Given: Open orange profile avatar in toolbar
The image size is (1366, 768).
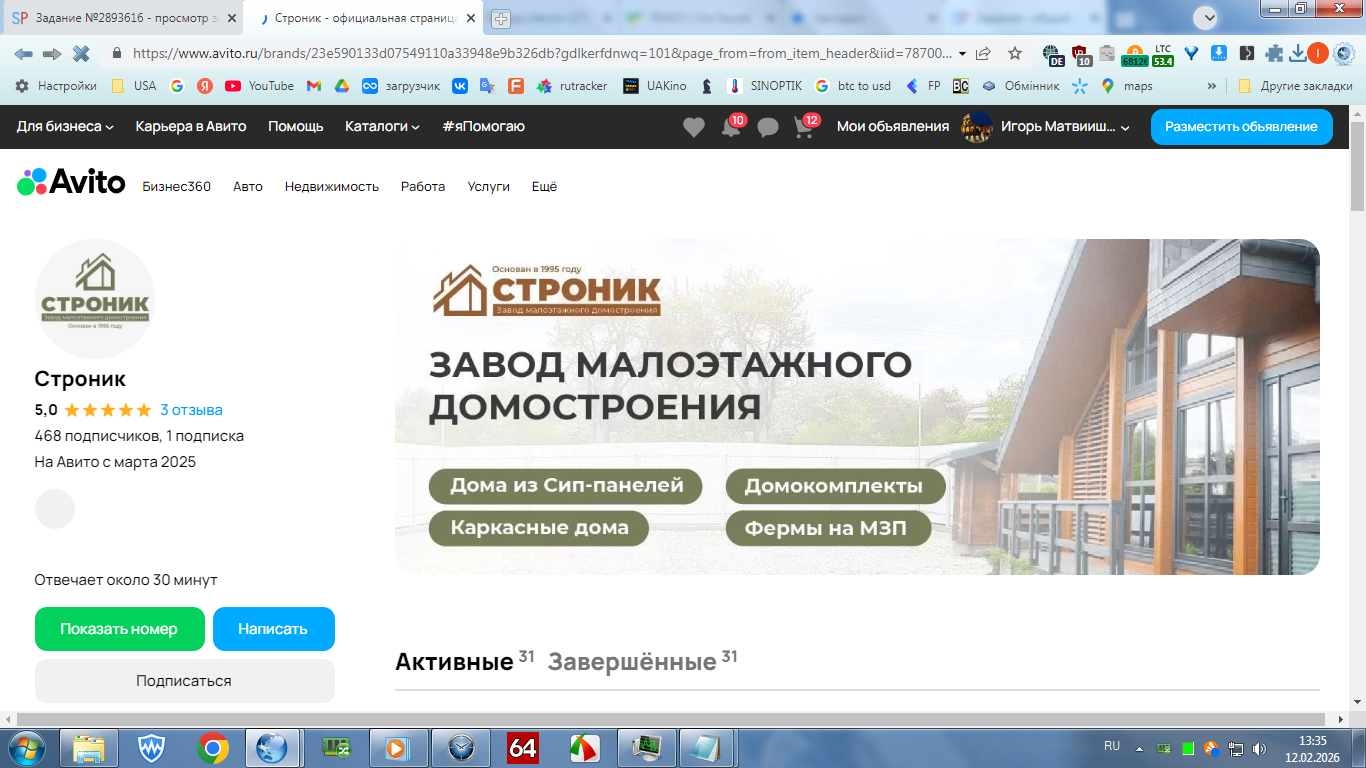Looking at the screenshot, I should click(1319, 54).
